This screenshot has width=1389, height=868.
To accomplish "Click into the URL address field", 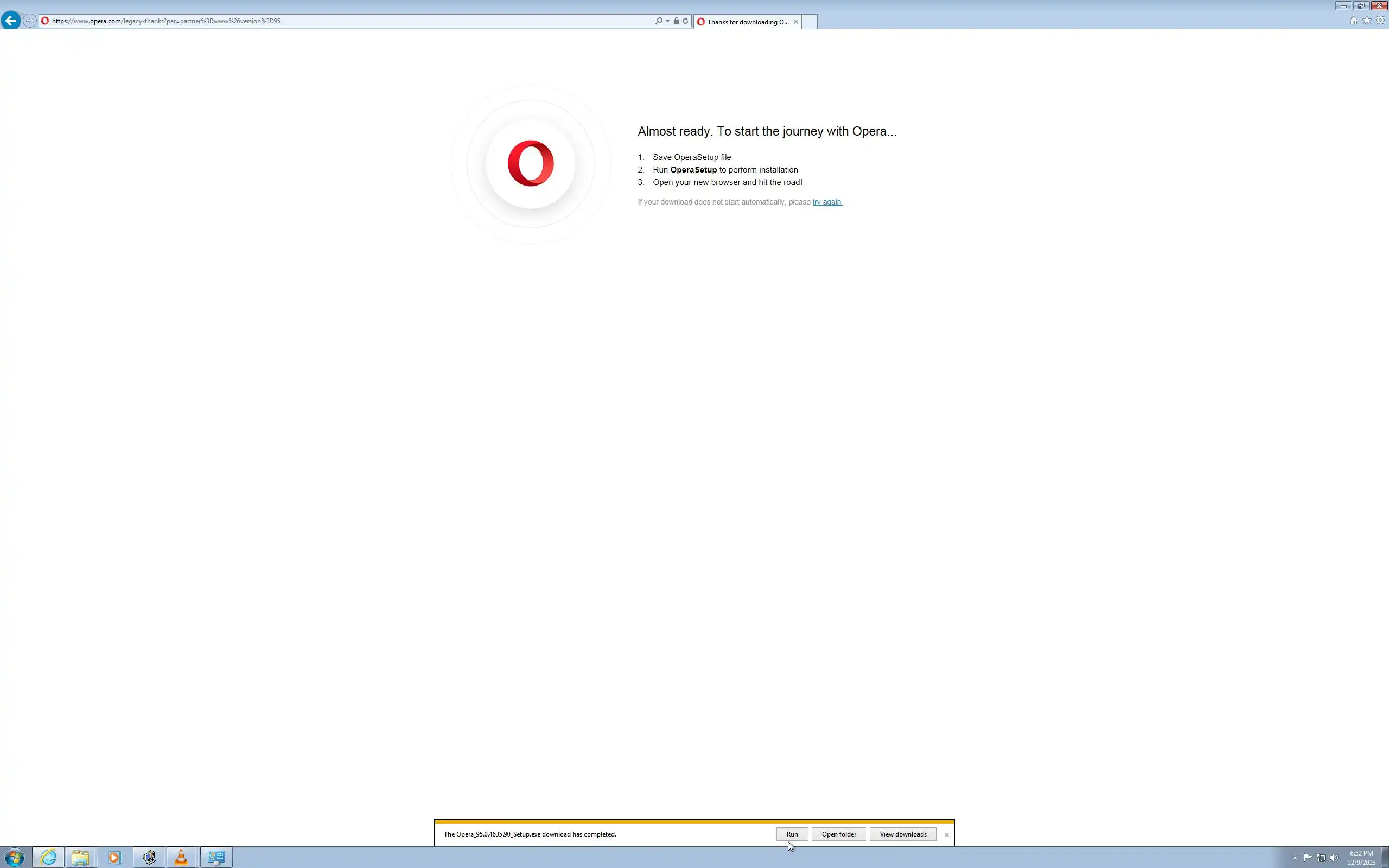I will [345, 21].
